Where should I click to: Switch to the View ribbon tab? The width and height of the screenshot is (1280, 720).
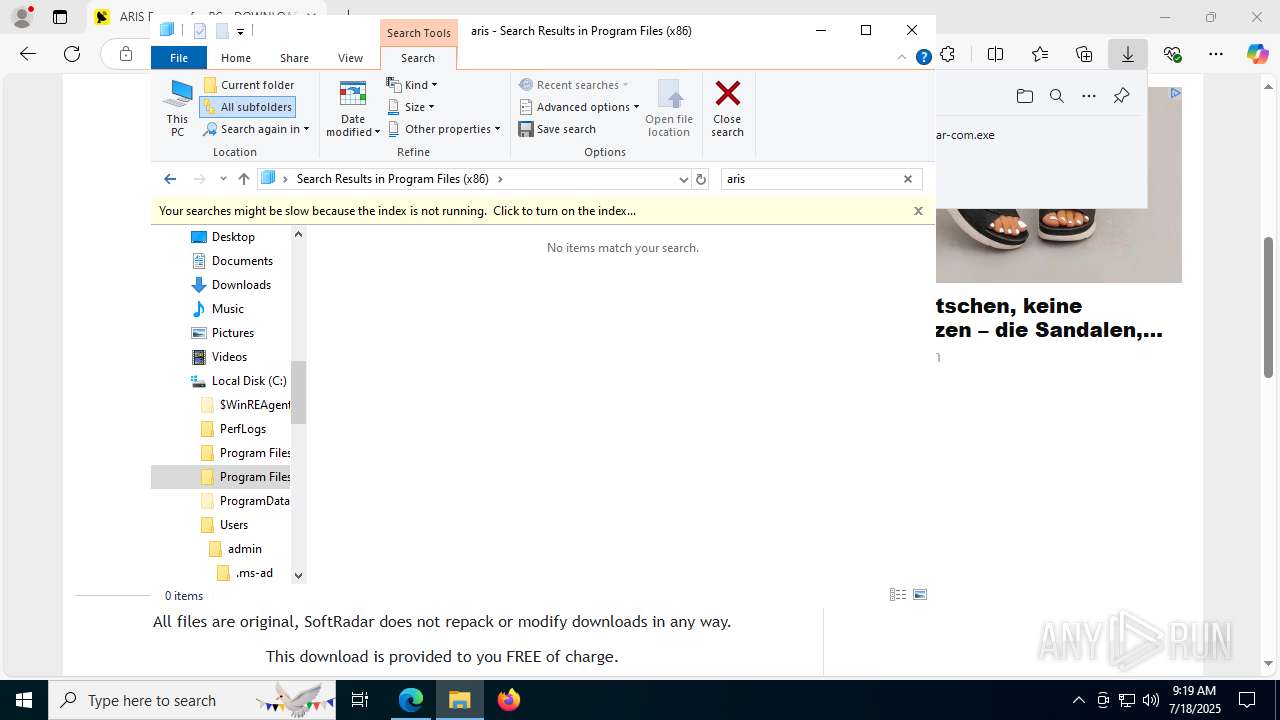(350, 58)
